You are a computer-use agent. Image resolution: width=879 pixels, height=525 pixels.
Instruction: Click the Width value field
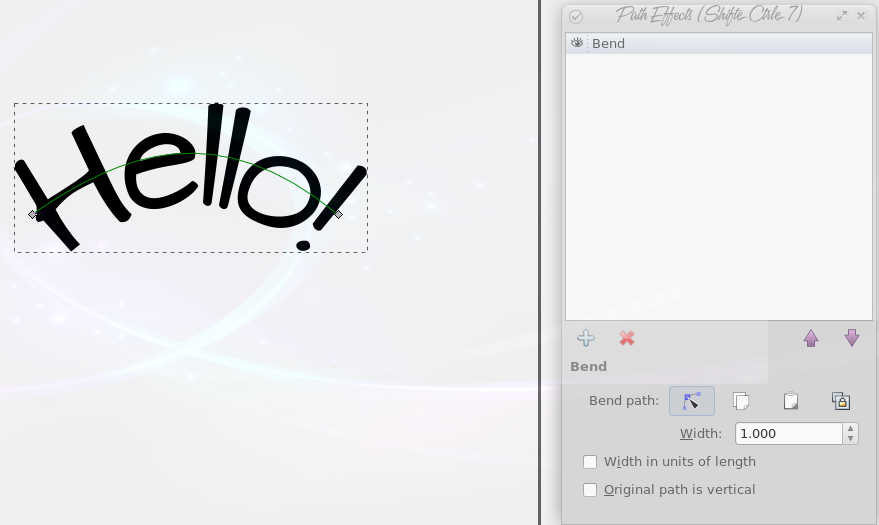click(x=789, y=434)
